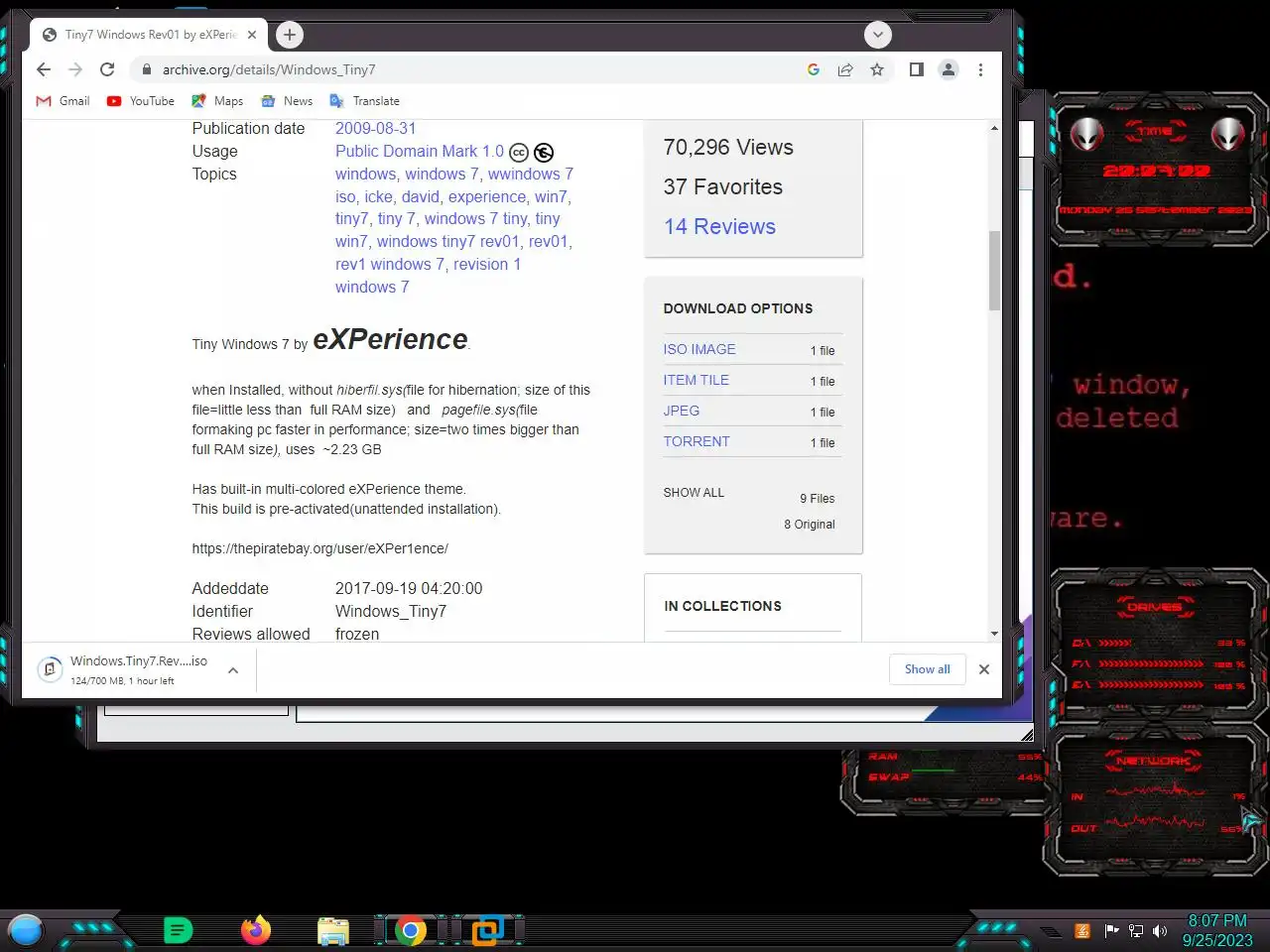Viewport: 1270px width, 952px height.
Task: Click the volume speaker tray icon
Action: pyautogui.click(x=1160, y=931)
